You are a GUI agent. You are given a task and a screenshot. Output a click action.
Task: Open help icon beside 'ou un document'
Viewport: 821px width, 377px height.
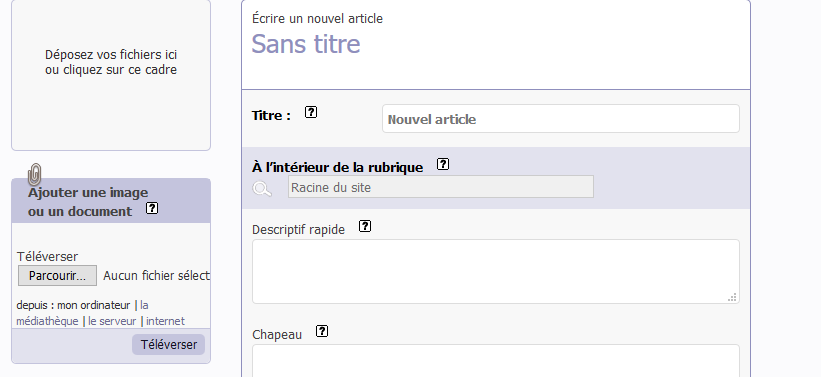pos(152,208)
